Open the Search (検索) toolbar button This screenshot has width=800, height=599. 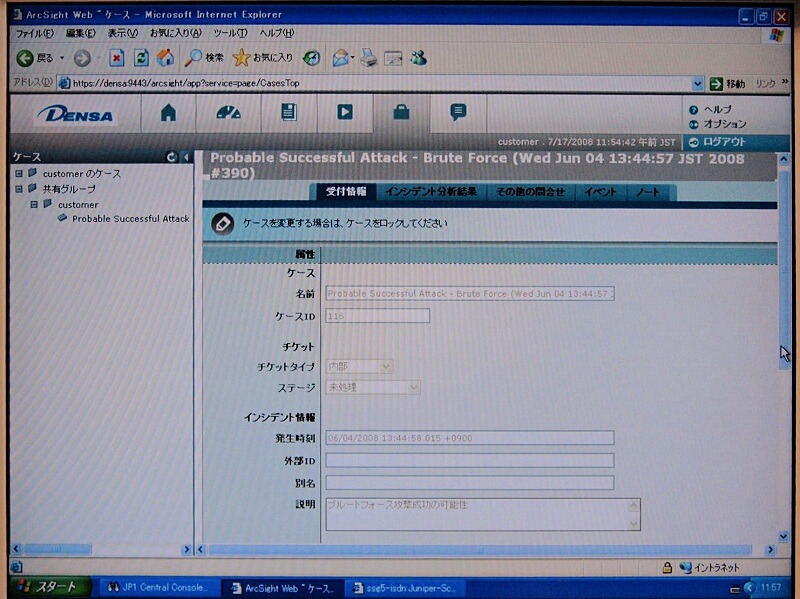click(204, 58)
